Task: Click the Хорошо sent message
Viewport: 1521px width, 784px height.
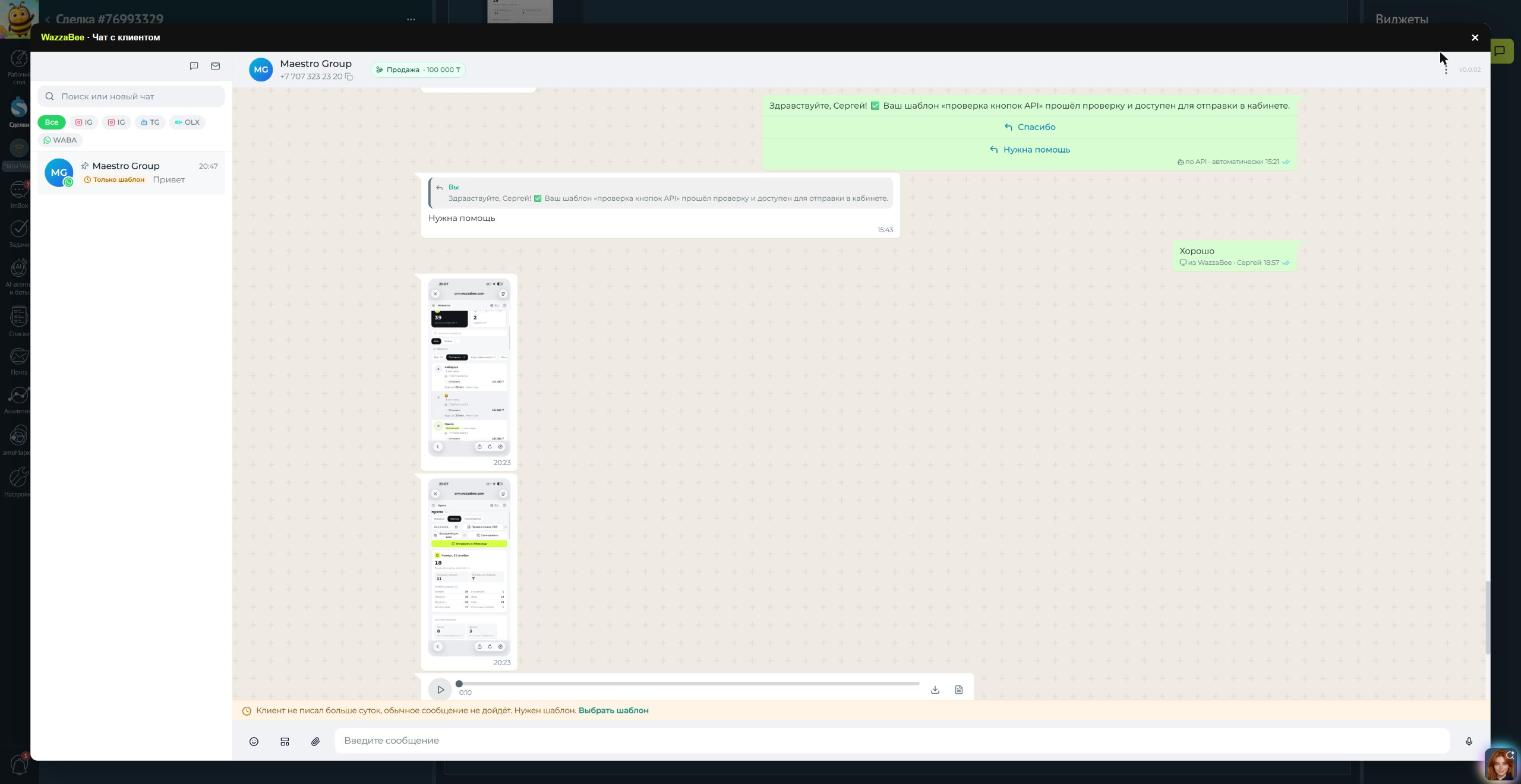Action: (1235, 255)
